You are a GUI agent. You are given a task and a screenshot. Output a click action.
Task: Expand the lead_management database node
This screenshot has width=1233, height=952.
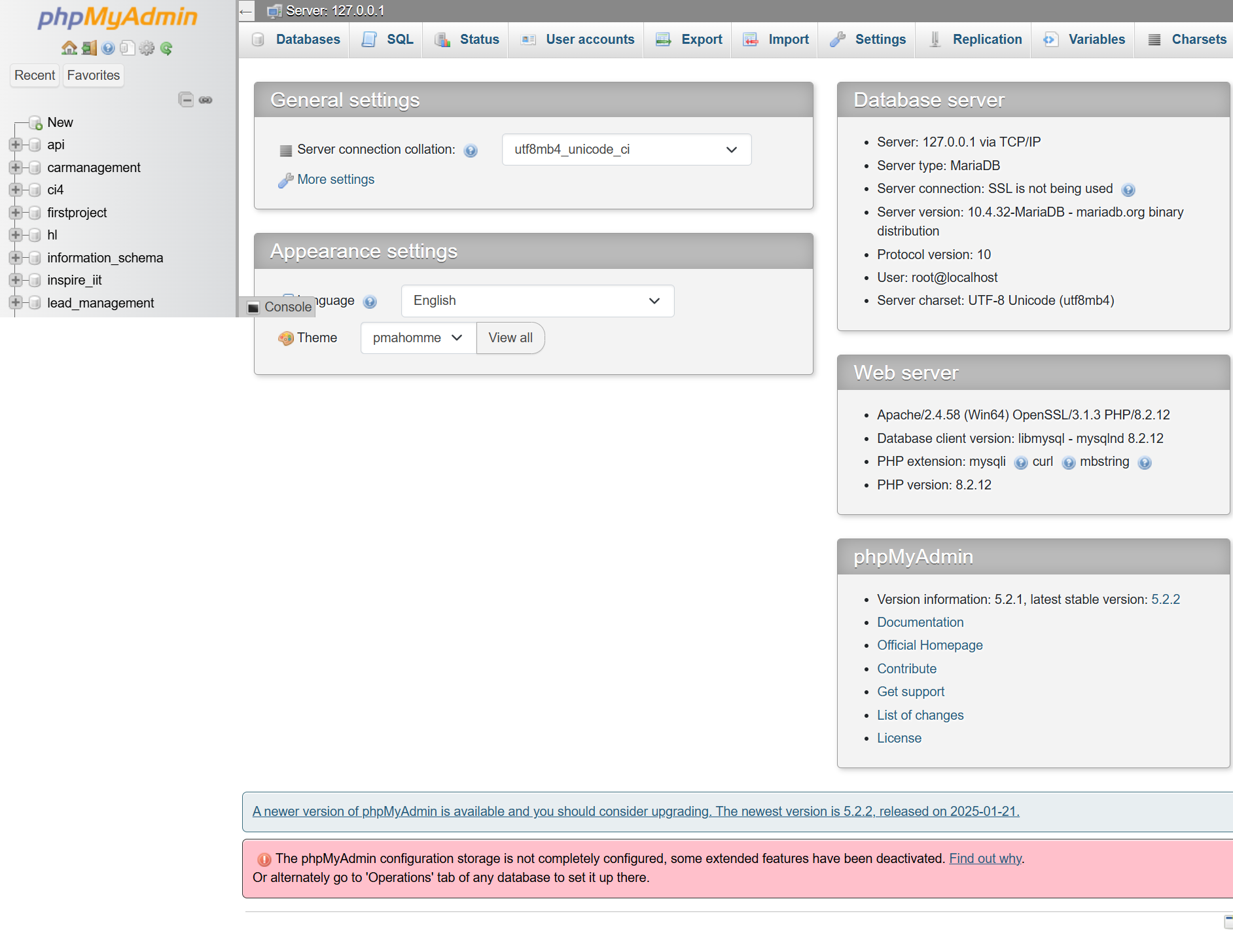tap(16, 303)
